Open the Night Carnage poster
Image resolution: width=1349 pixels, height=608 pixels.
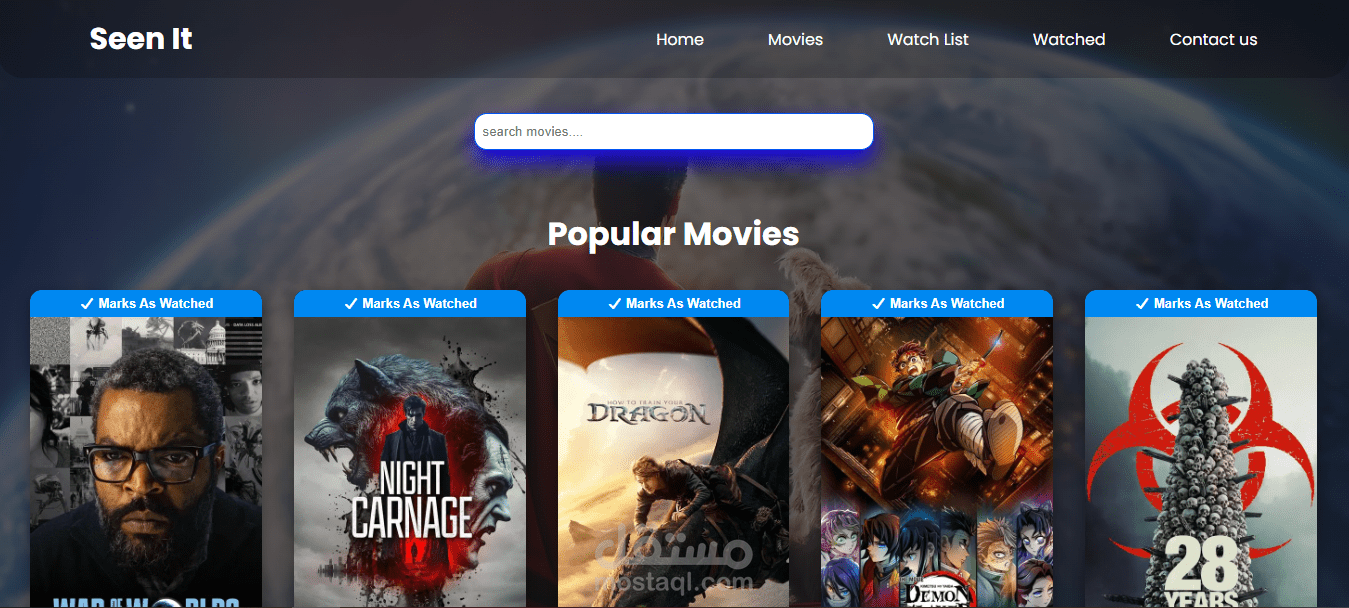(410, 462)
